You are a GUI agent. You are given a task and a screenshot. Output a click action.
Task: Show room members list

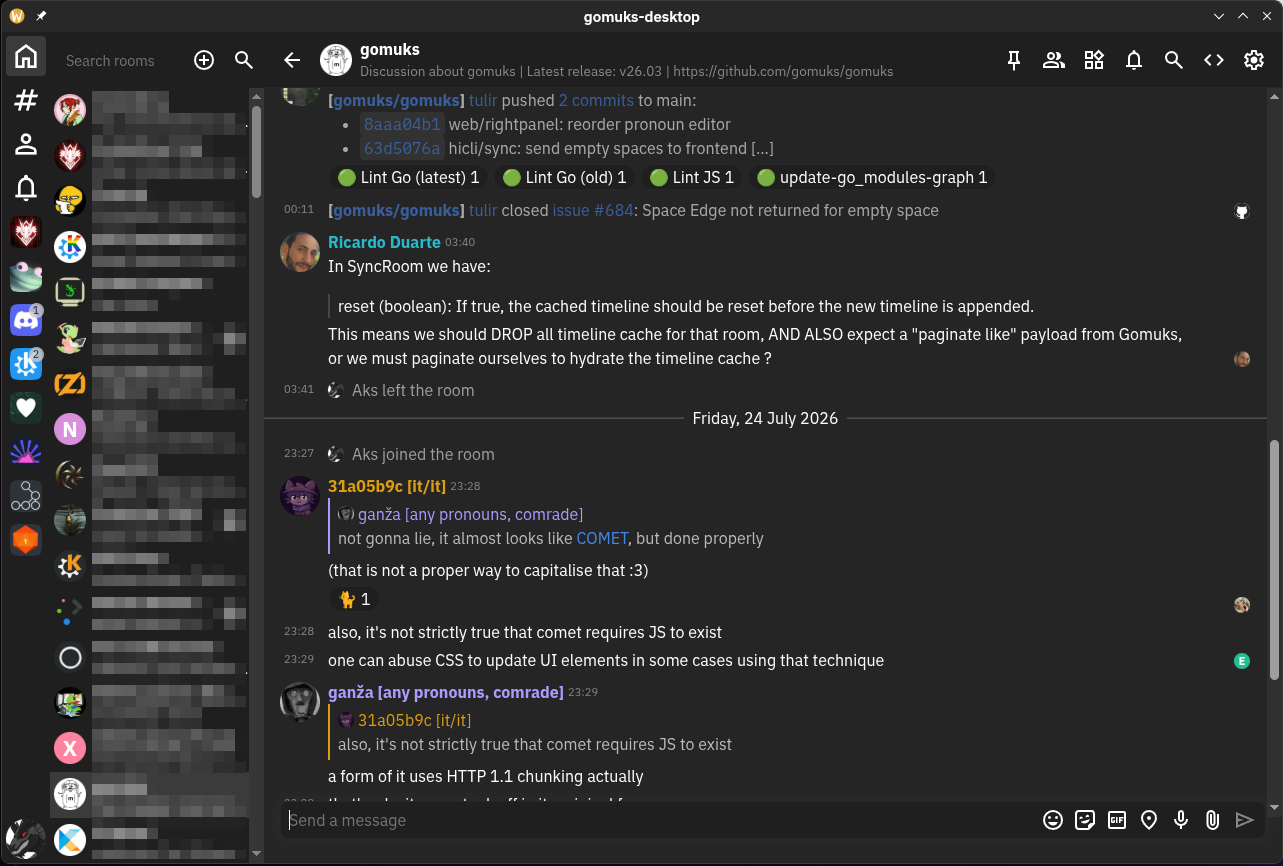coord(1054,60)
